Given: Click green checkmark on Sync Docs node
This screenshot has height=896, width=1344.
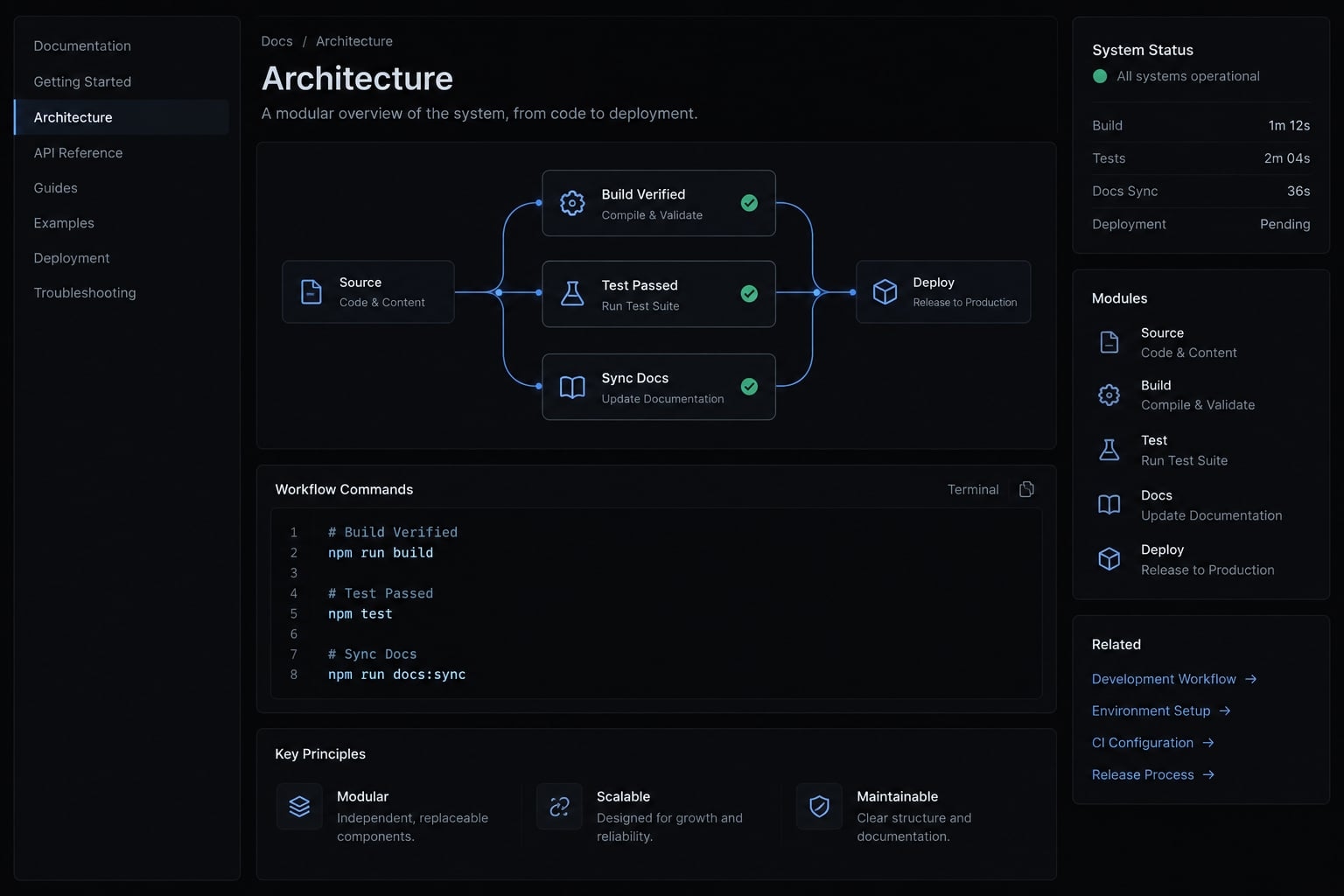Looking at the screenshot, I should [x=749, y=387].
